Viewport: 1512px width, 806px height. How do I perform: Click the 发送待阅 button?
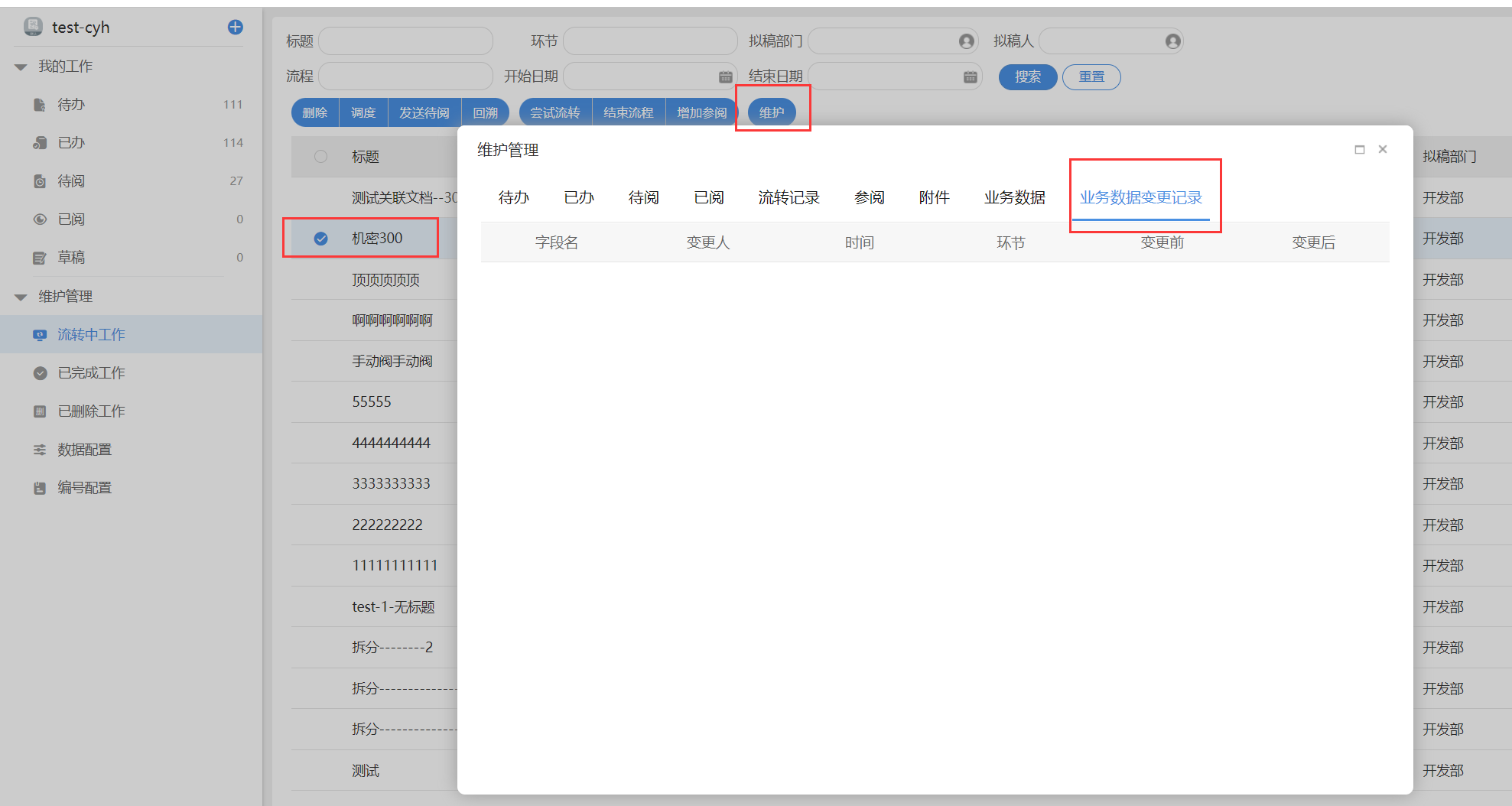(x=424, y=113)
